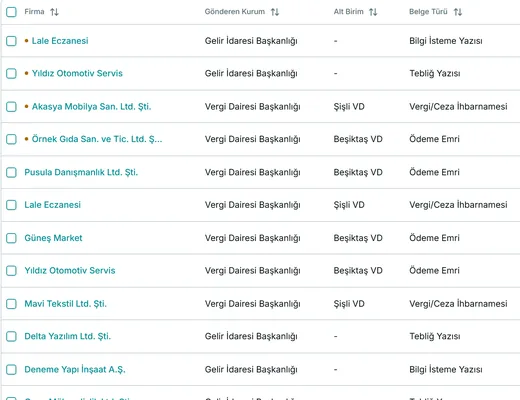Click the Alt Birim column header label
Screen dimensions: 520x400
tap(348, 12)
